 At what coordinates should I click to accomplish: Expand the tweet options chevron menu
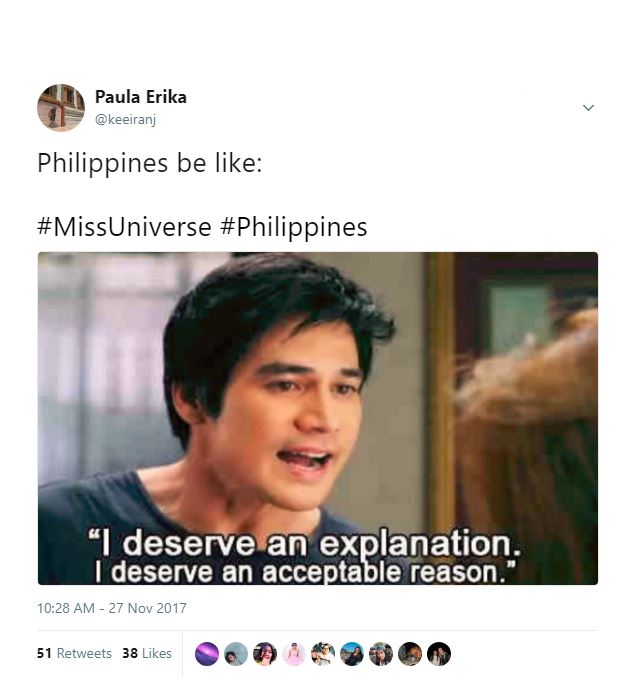pos(588,108)
